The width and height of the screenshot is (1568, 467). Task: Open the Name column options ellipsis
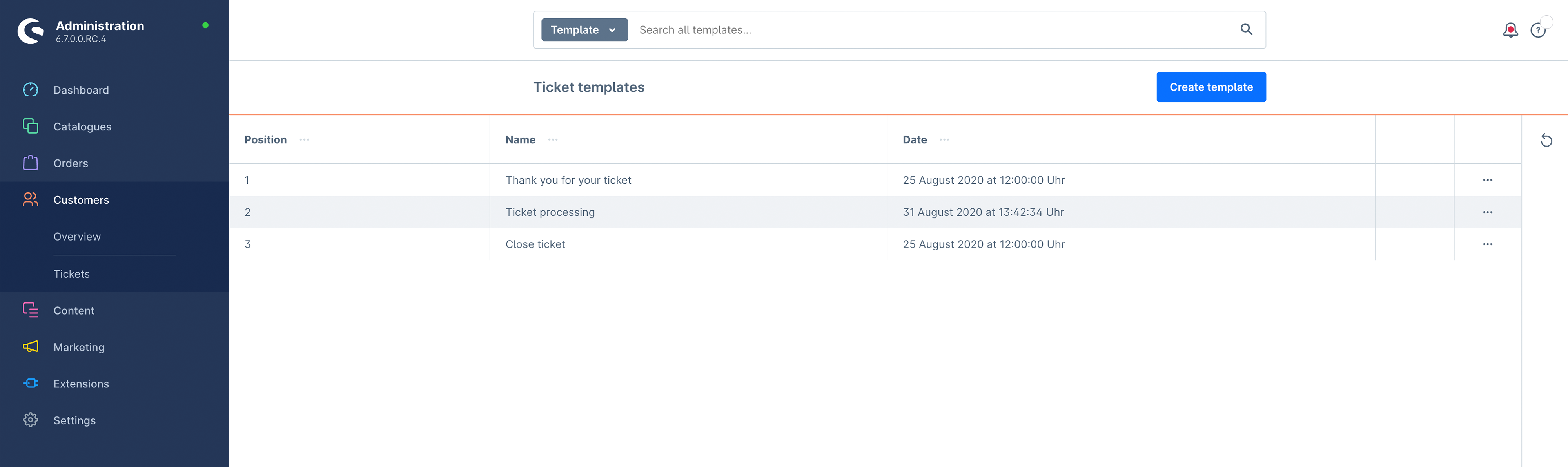[553, 140]
